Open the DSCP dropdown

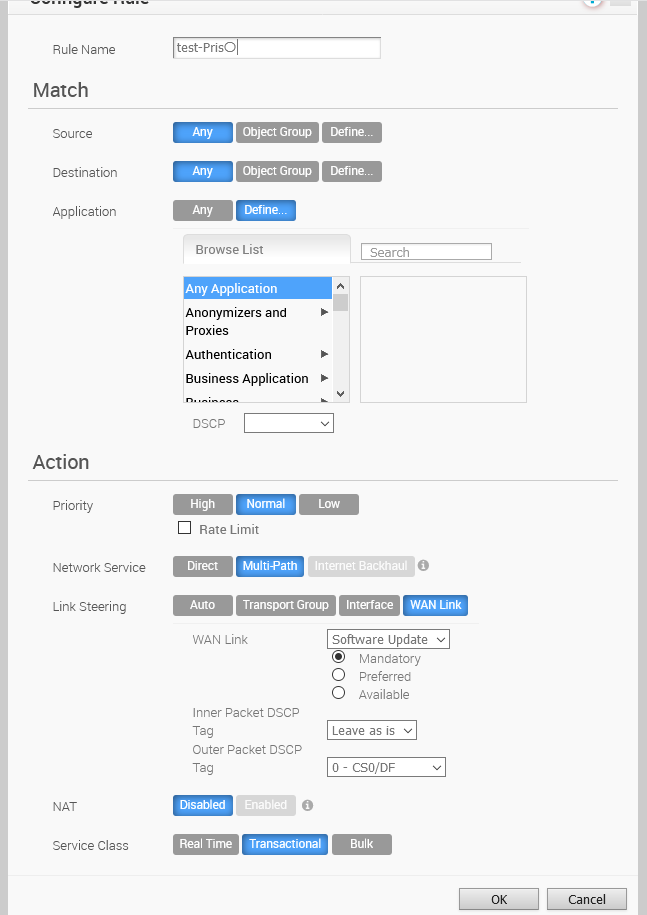click(x=289, y=424)
